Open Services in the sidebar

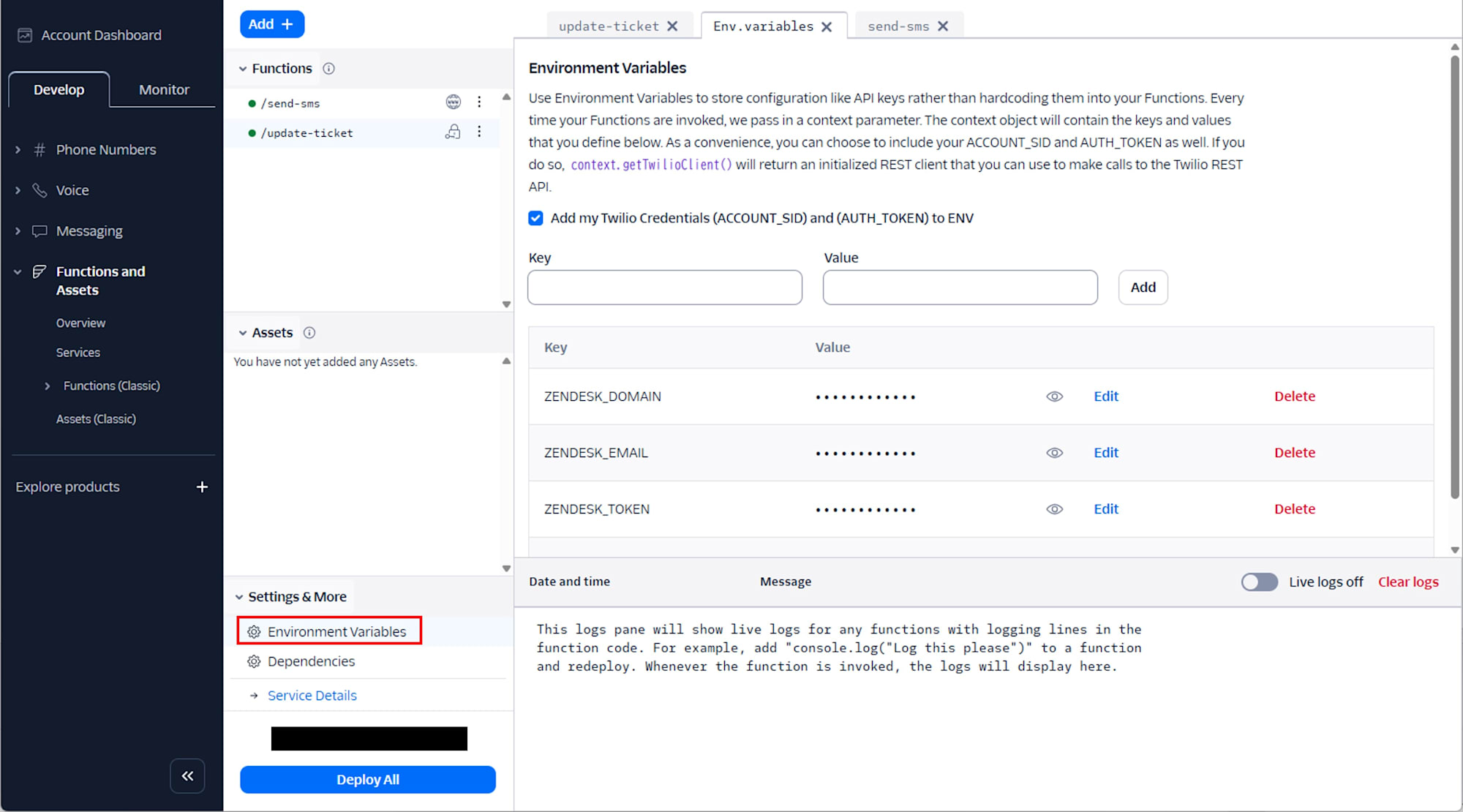pos(78,353)
